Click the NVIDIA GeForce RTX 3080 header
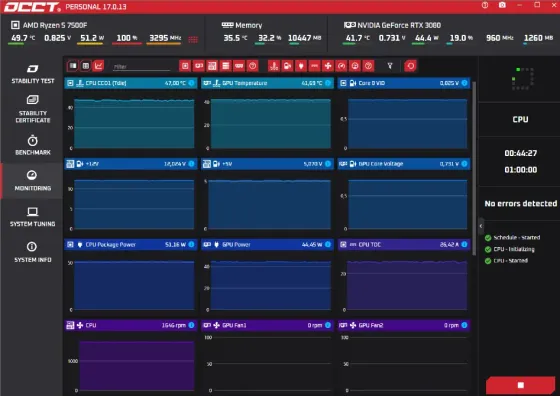 click(392, 25)
